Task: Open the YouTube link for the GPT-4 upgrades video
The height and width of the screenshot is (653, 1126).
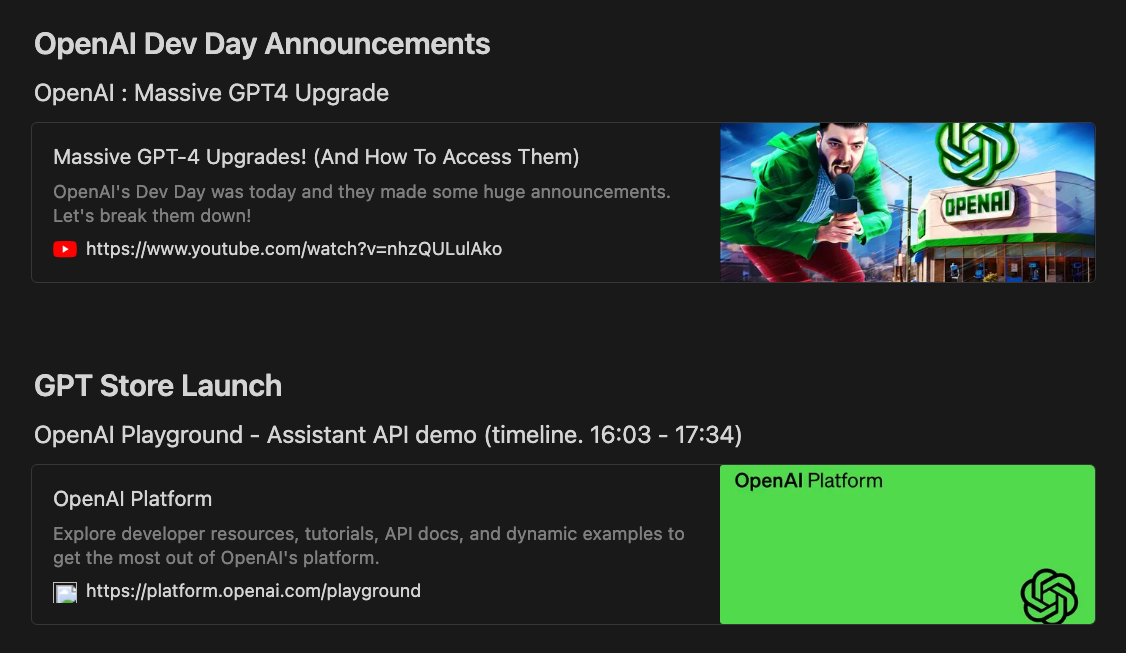Action: (295, 249)
